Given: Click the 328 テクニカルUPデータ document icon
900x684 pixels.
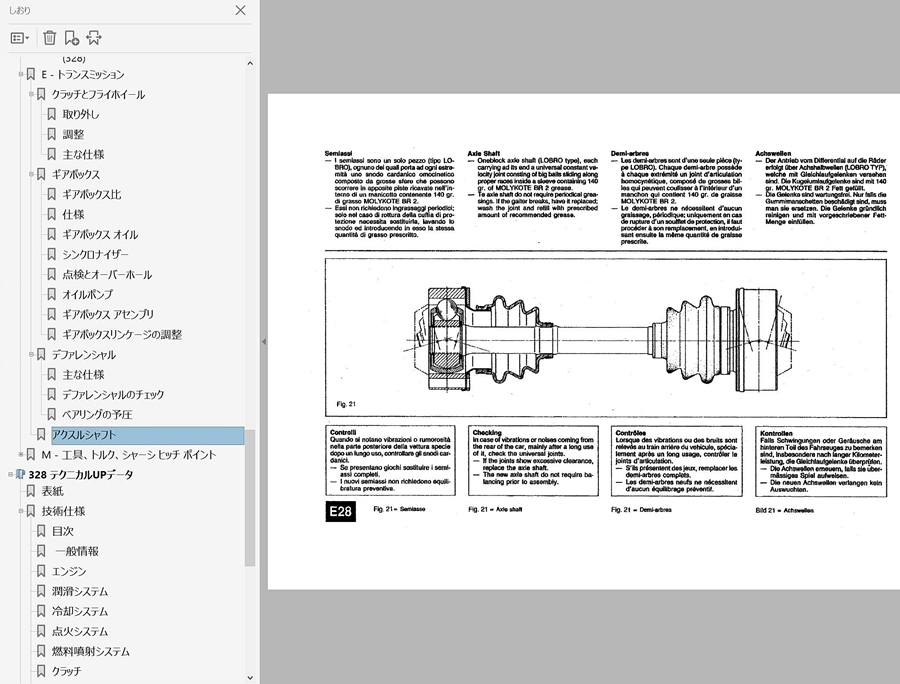Looking at the screenshot, I should pyautogui.click(x=20, y=475).
